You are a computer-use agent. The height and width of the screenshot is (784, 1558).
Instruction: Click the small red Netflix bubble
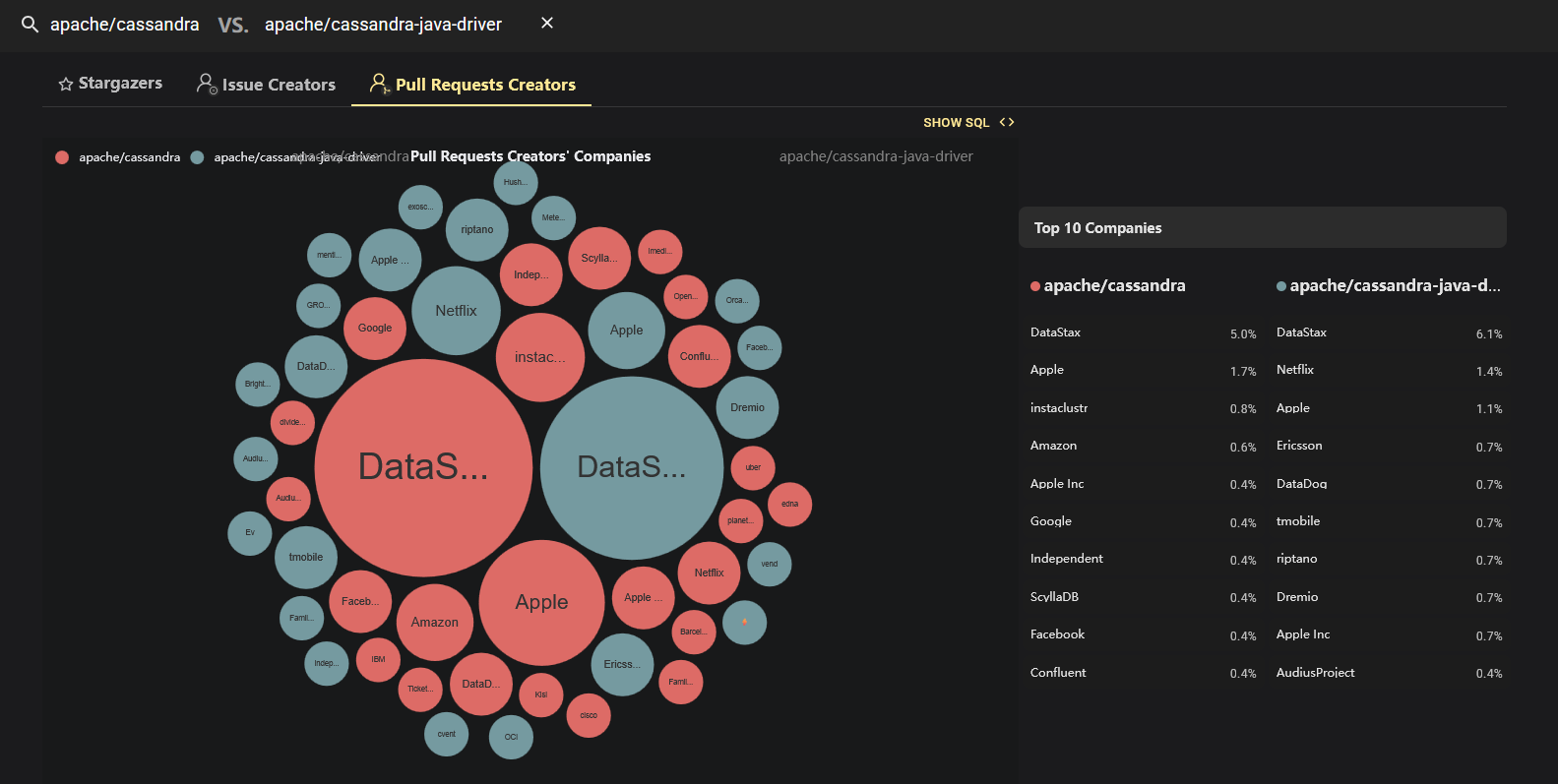click(x=709, y=573)
